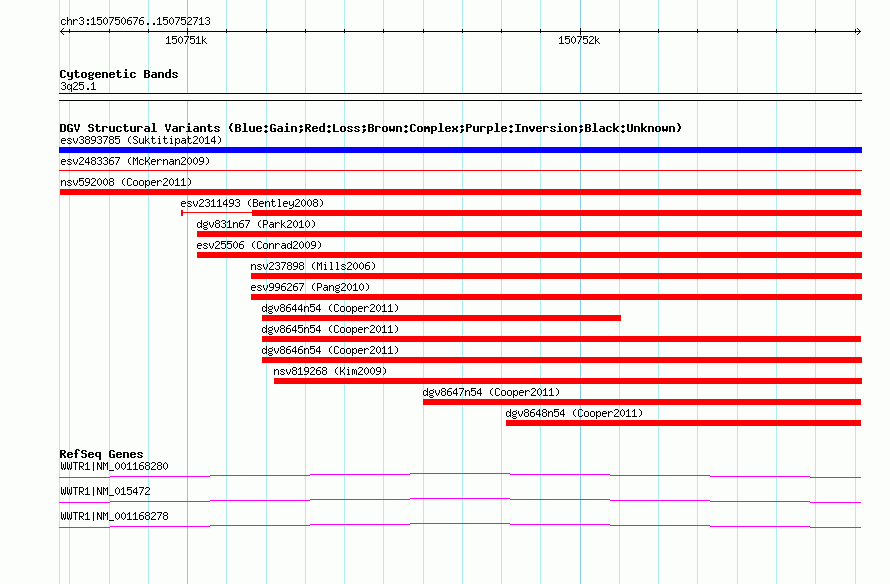Click the RefSeq Genes track title

(x=101, y=454)
